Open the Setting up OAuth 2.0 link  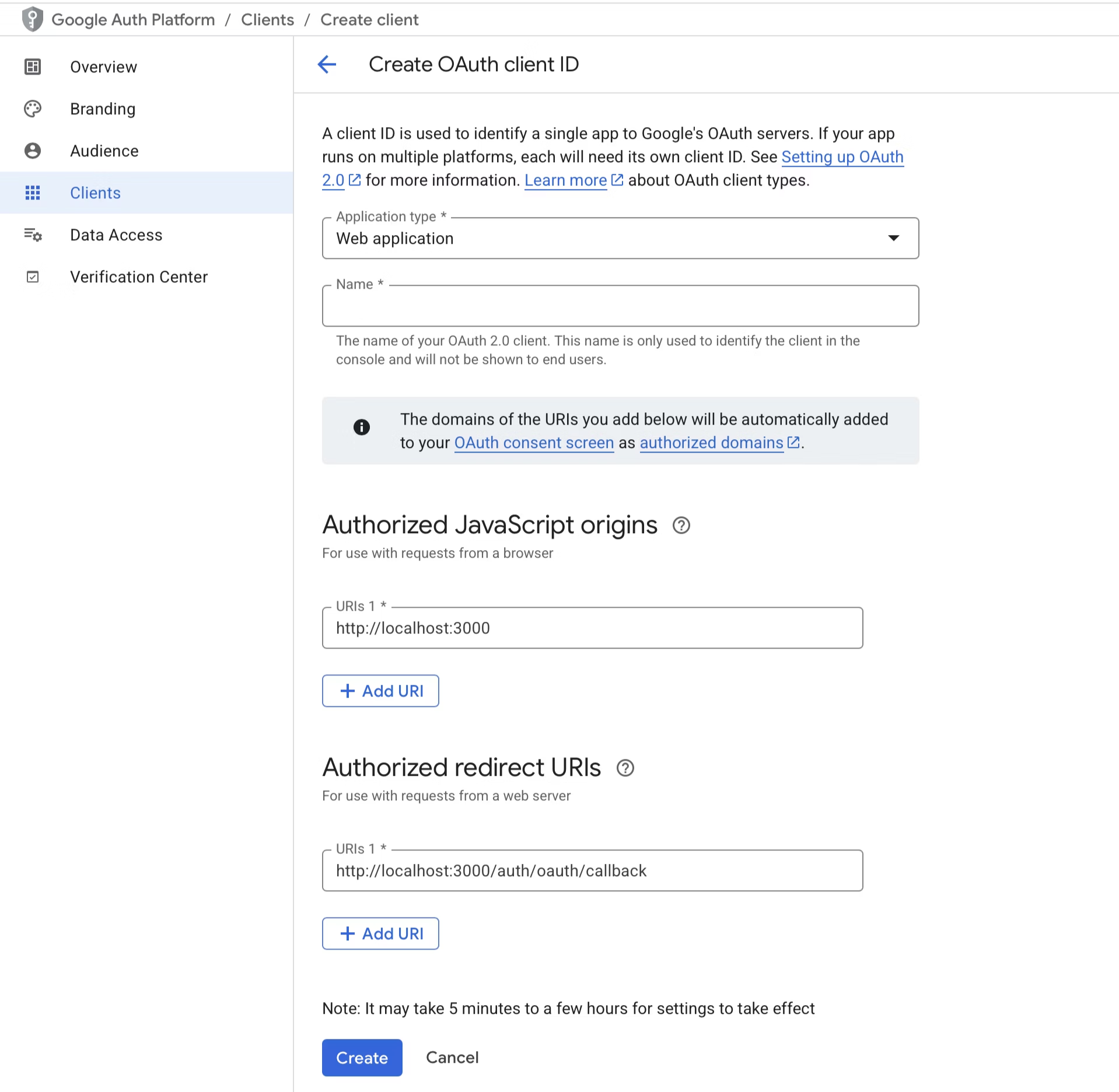[843, 157]
